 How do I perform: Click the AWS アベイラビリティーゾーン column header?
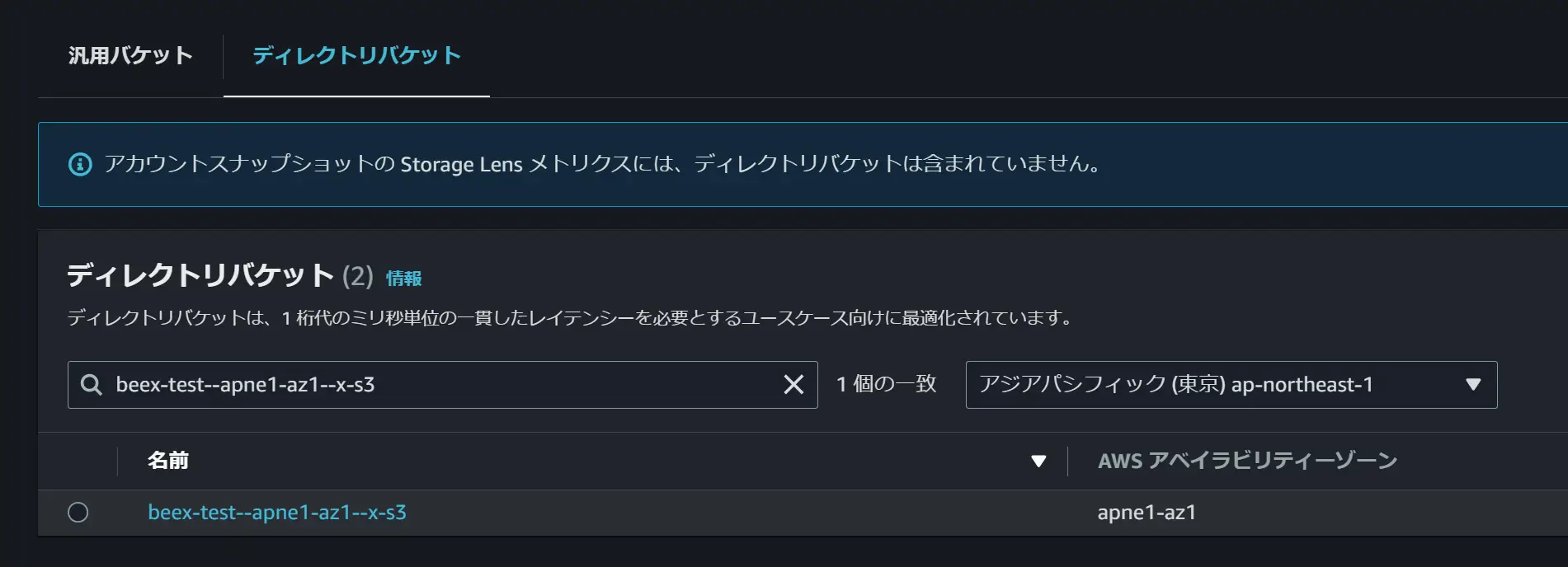[x=1247, y=461]
